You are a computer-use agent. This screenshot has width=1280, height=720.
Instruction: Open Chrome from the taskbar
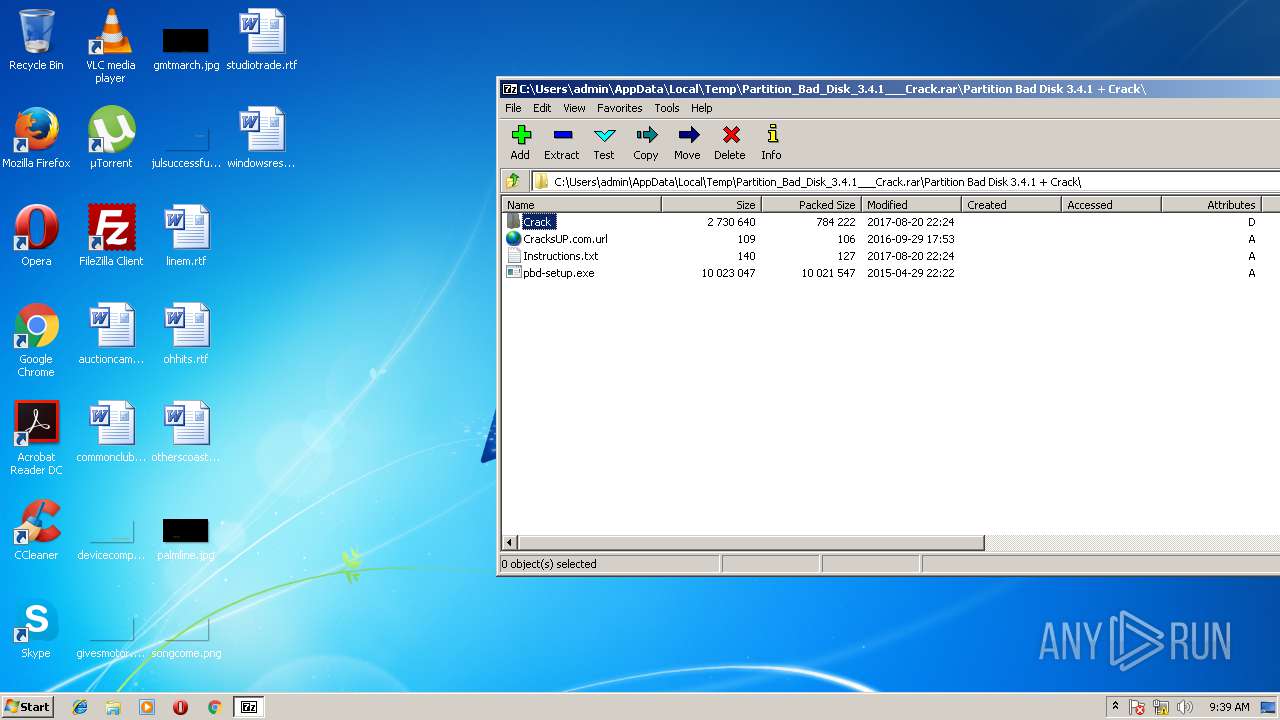(x=214, y=707)
